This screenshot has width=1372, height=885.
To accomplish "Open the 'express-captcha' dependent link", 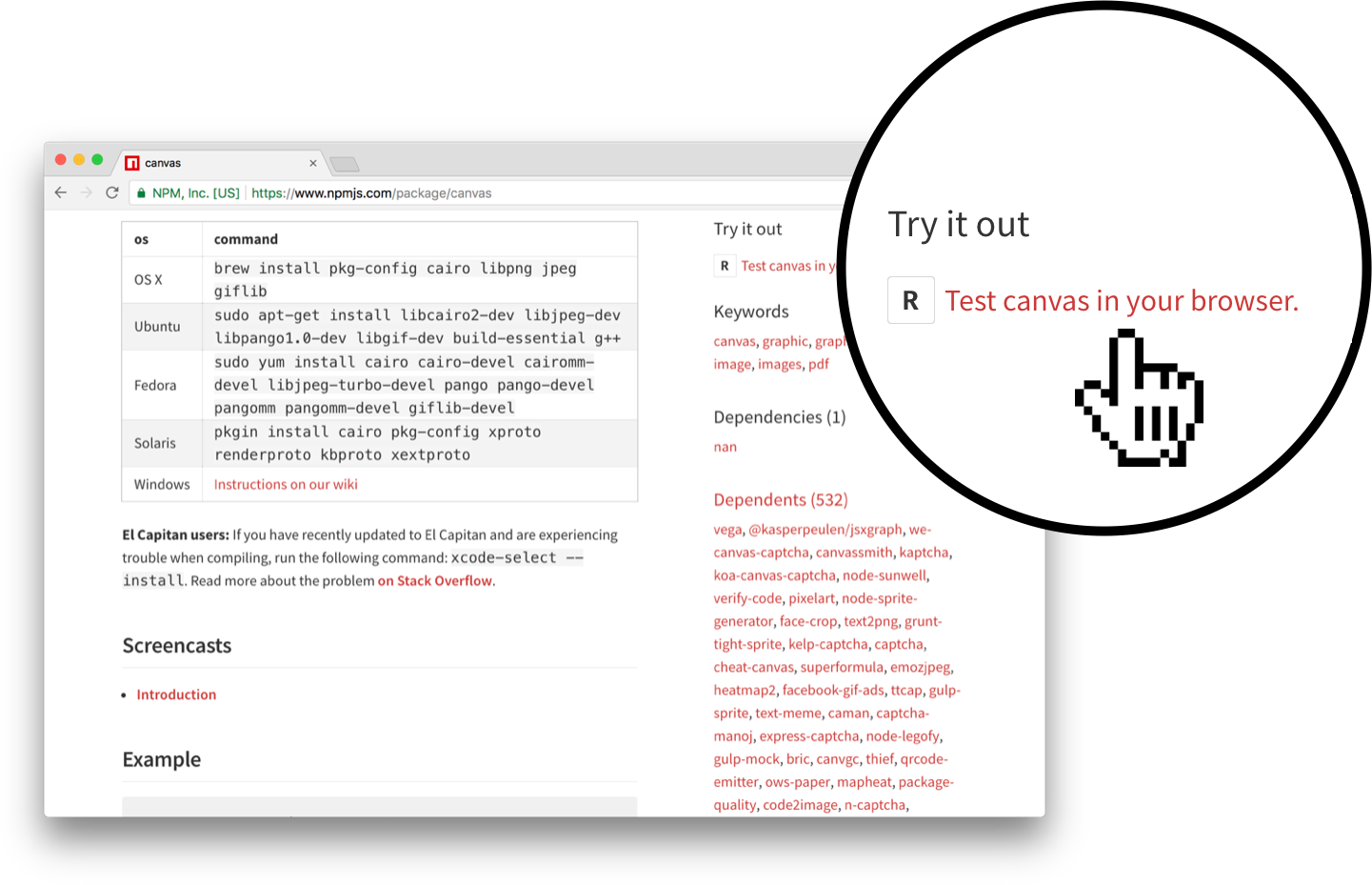I will (x=809, y=735).
